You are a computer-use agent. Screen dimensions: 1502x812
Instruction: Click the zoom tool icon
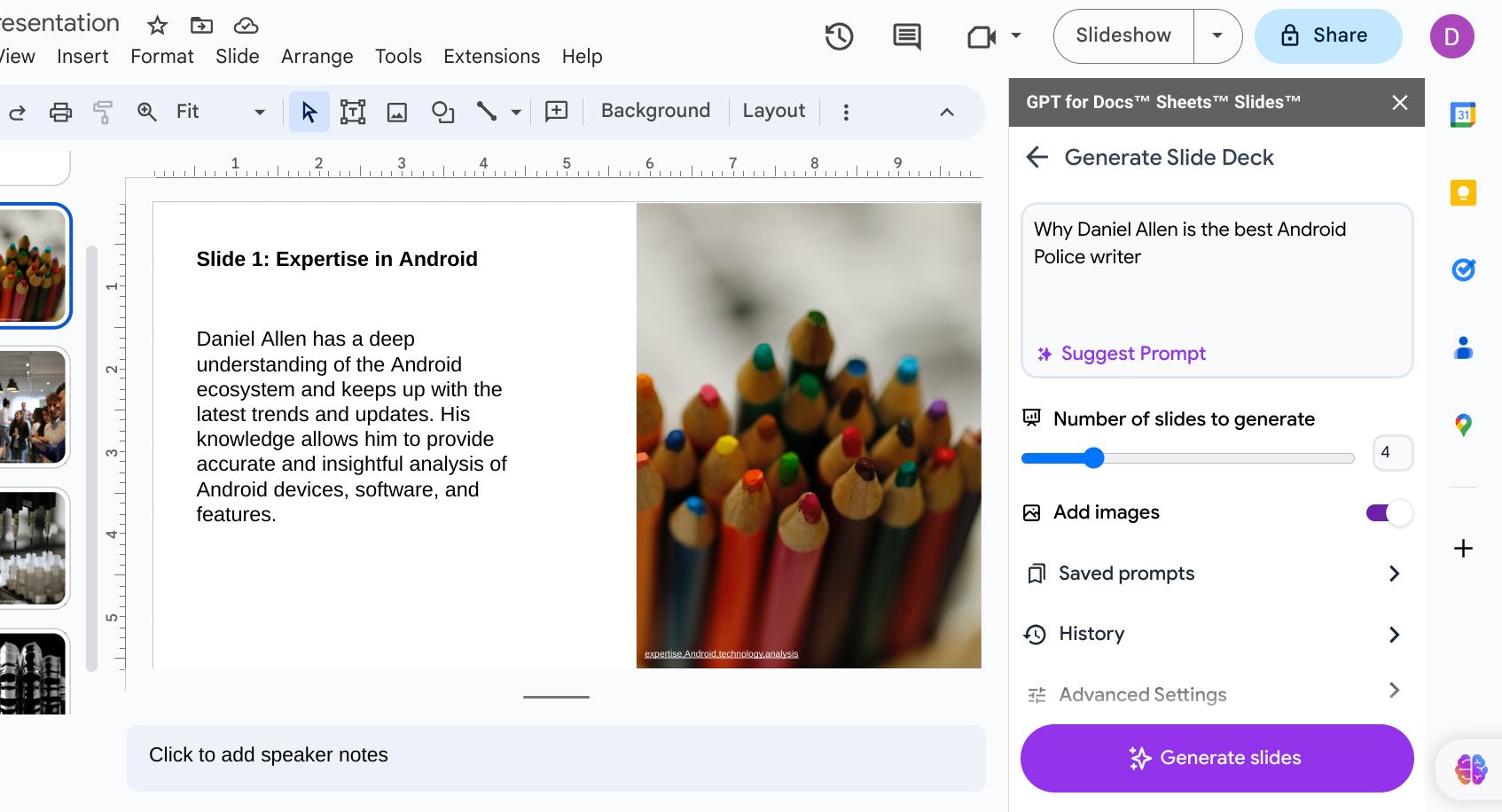point(146,113)
